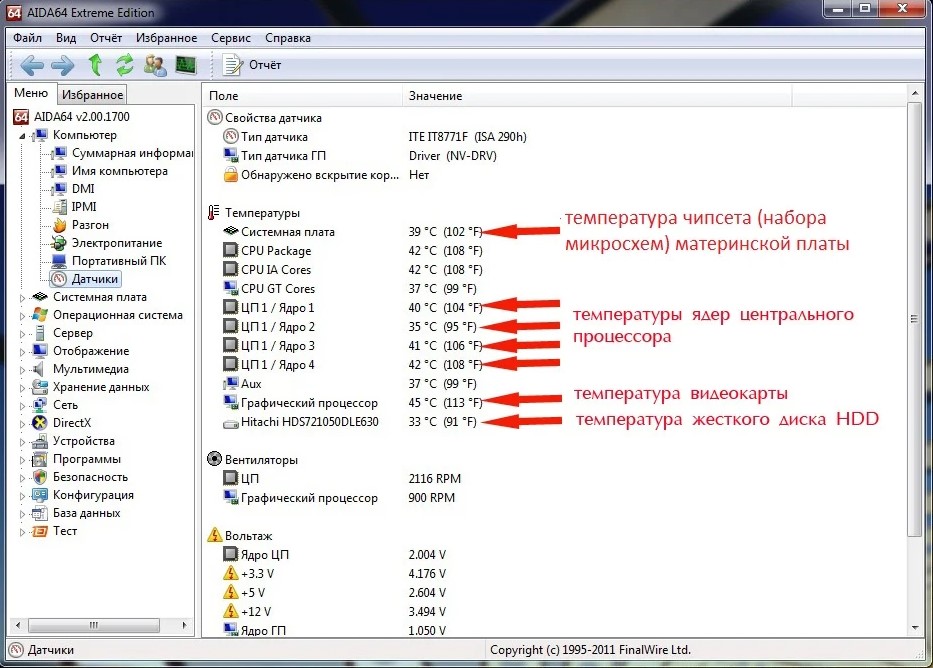Click the Тест icon in tree

[40, 531]
